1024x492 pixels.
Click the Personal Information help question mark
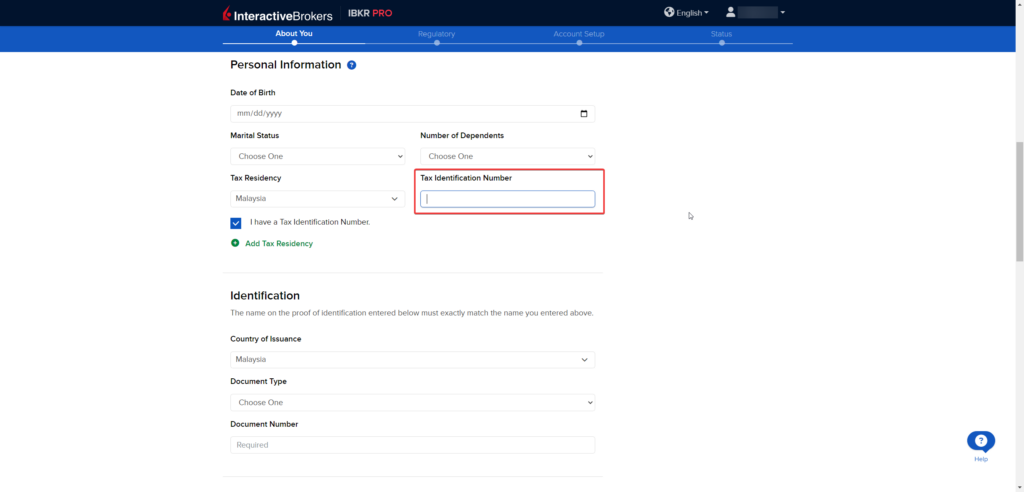tap(351, 65)
